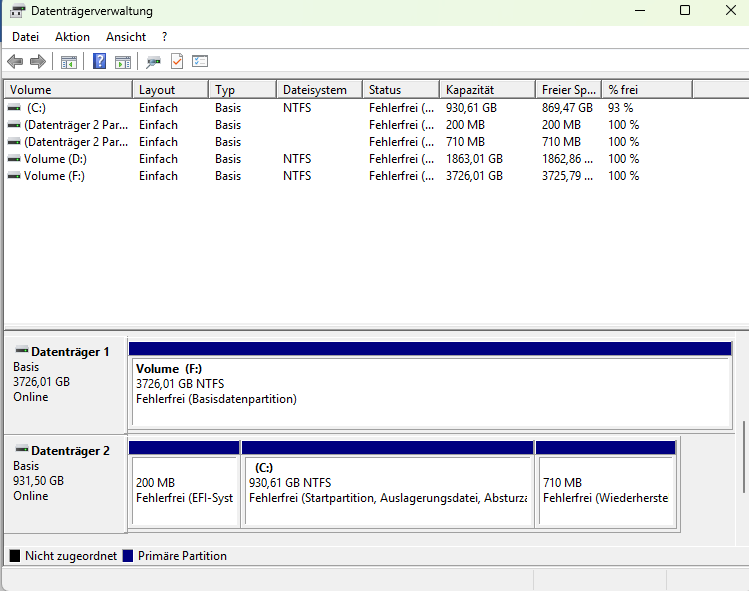Viewport: 749px width, 591px height.
Task: Click the Forward arrow toolbar icon
Action: [38, 61]
